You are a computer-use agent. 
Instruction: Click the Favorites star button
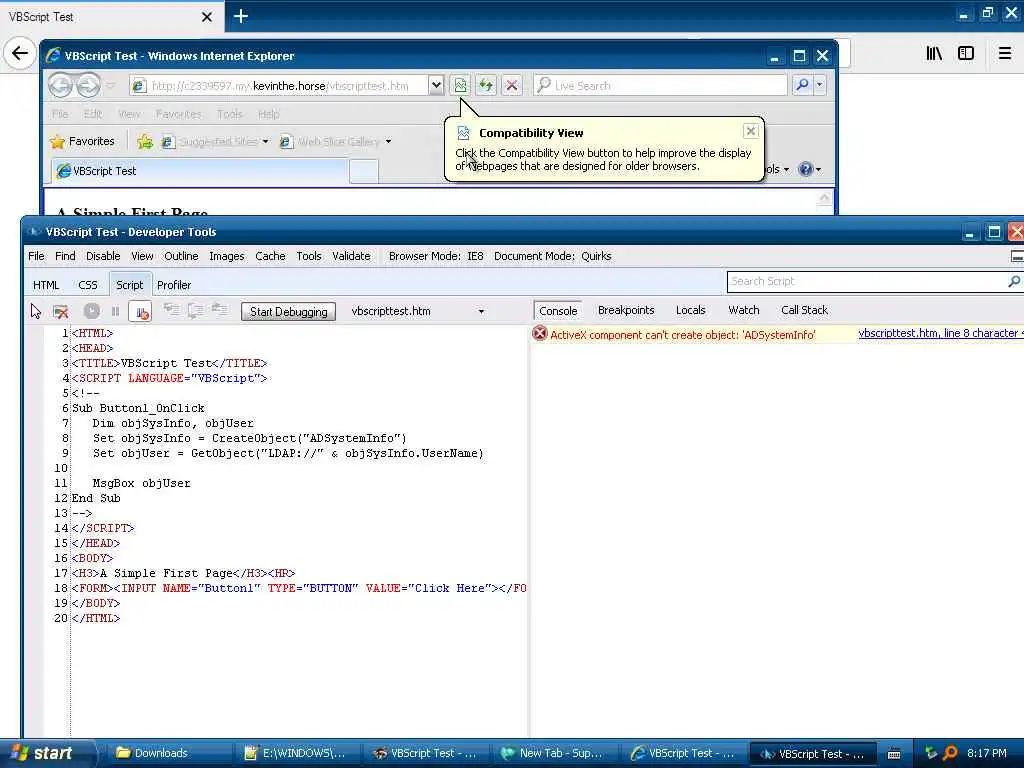82,141
